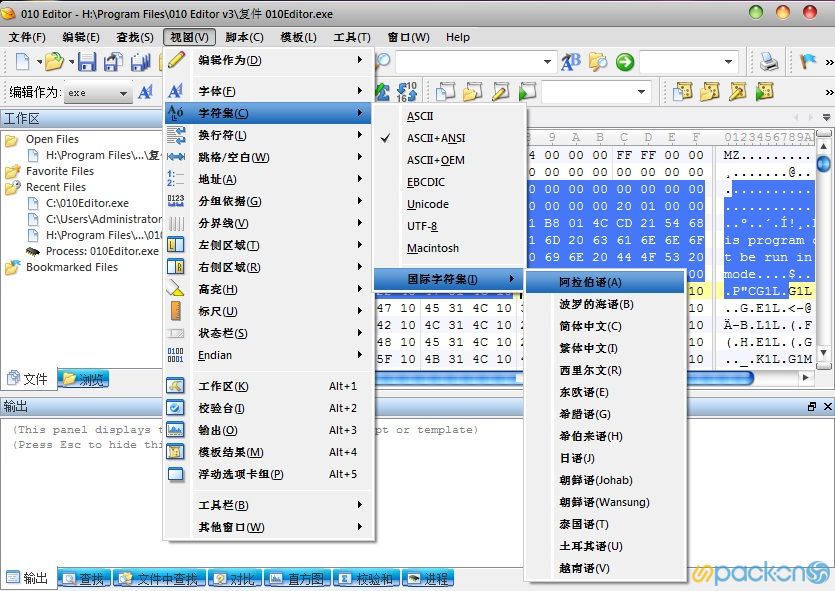Screen dimensions: 835x591
Task: Select Unicode character set
Action: point(450,204)
